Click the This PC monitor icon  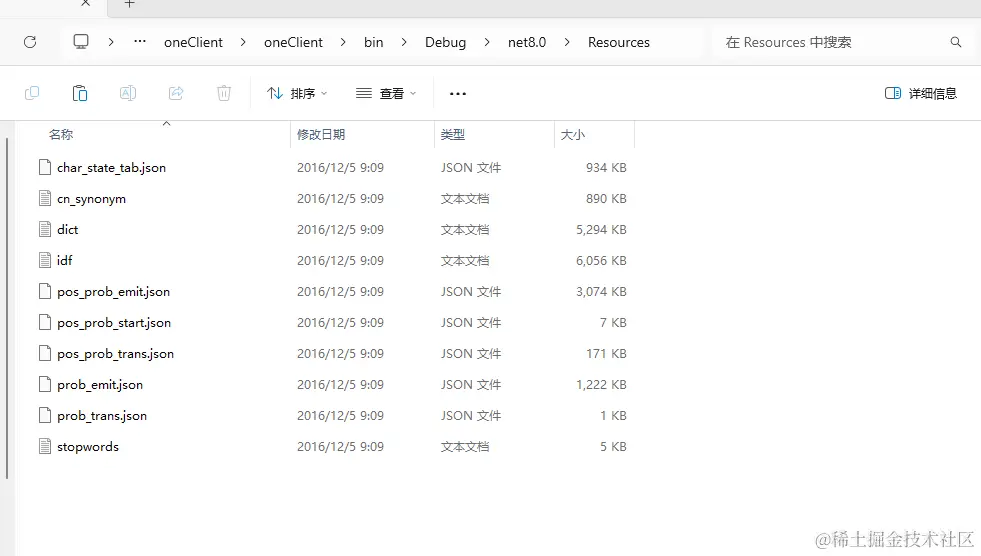tap(81, 42)
